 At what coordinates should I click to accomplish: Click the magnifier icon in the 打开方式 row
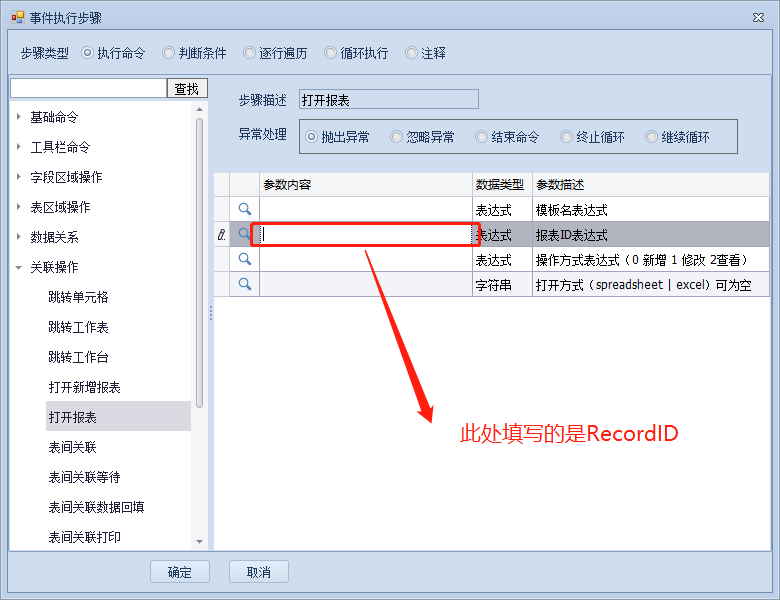pyautogui.click(x=244, y=284)
